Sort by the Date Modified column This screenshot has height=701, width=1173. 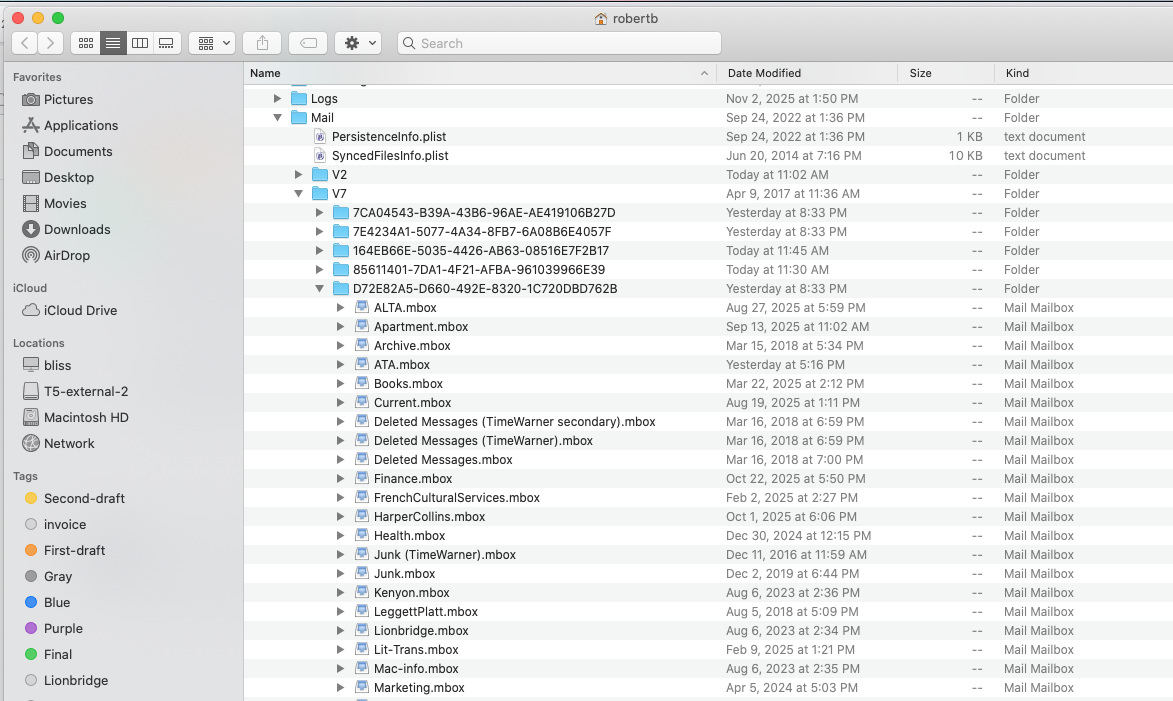pyautogui.click(x=764, y=73)
